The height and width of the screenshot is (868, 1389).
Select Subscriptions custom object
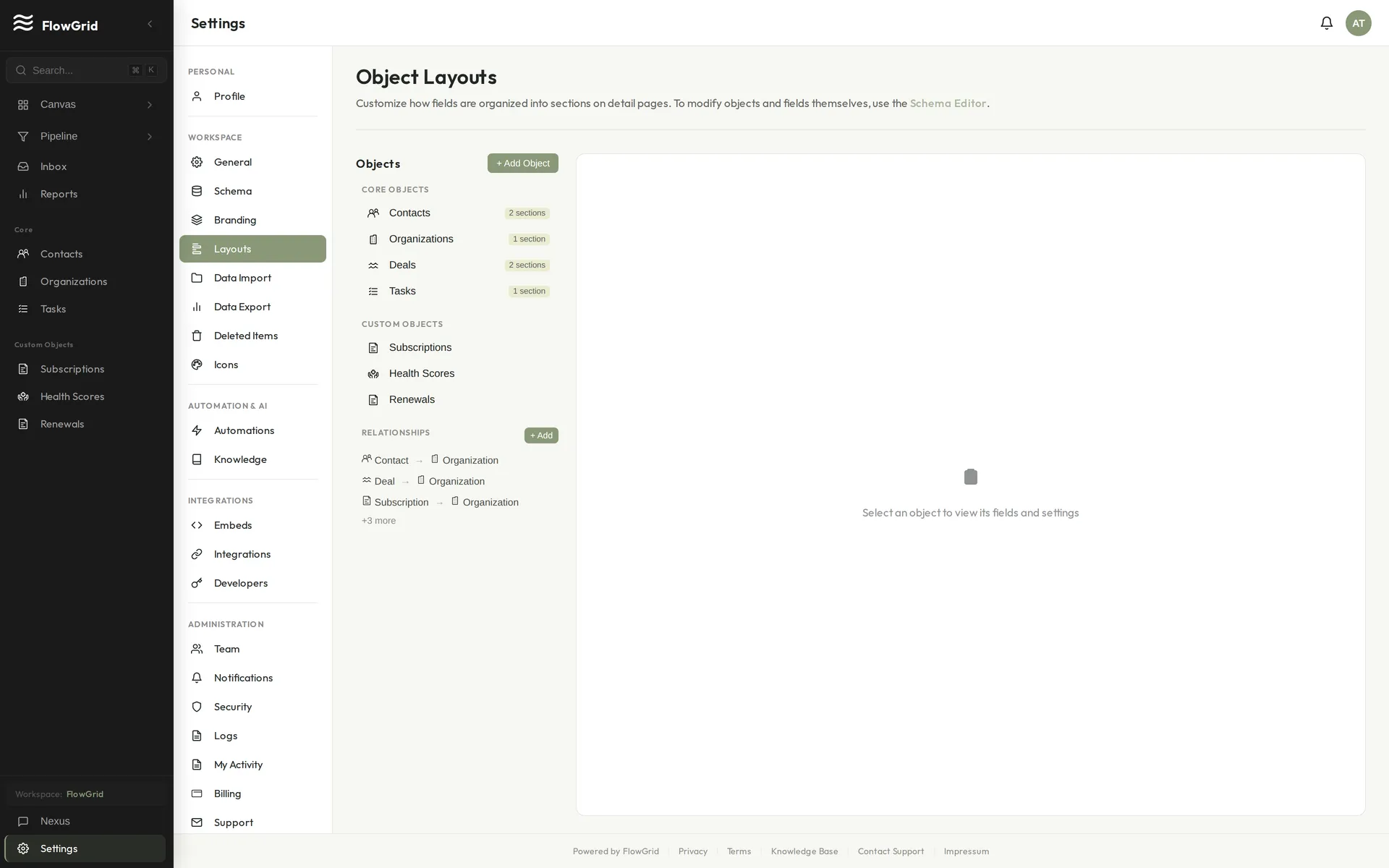pyautogui.click(x=459, y=348)
